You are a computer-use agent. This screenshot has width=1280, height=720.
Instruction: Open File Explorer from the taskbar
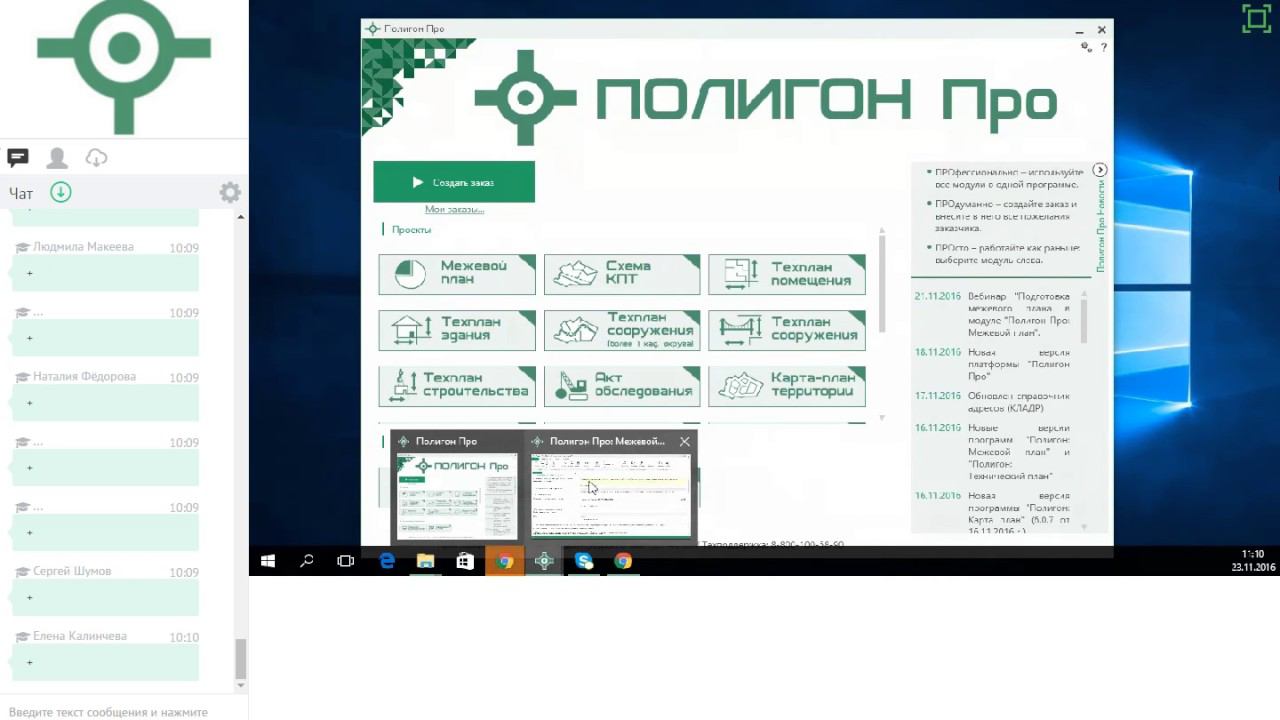click(426, 561)
